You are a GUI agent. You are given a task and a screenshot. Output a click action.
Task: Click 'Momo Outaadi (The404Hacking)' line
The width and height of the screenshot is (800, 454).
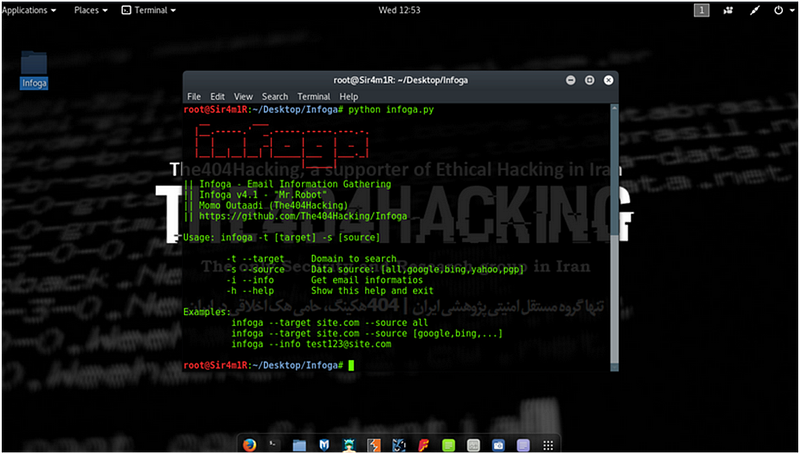coord(273,206)
